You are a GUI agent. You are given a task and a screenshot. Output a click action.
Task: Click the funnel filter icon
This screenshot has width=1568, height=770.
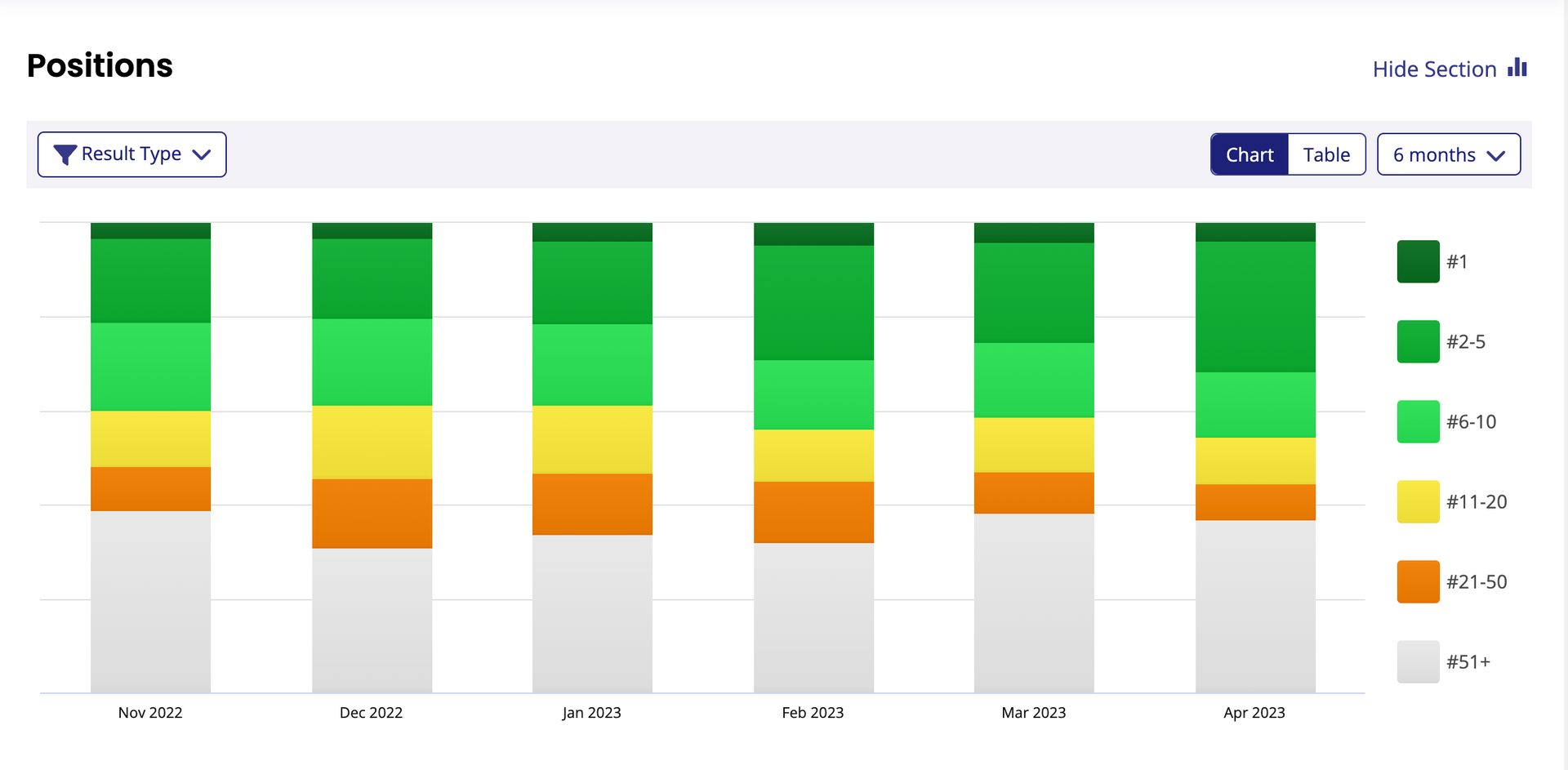point(65,154)
